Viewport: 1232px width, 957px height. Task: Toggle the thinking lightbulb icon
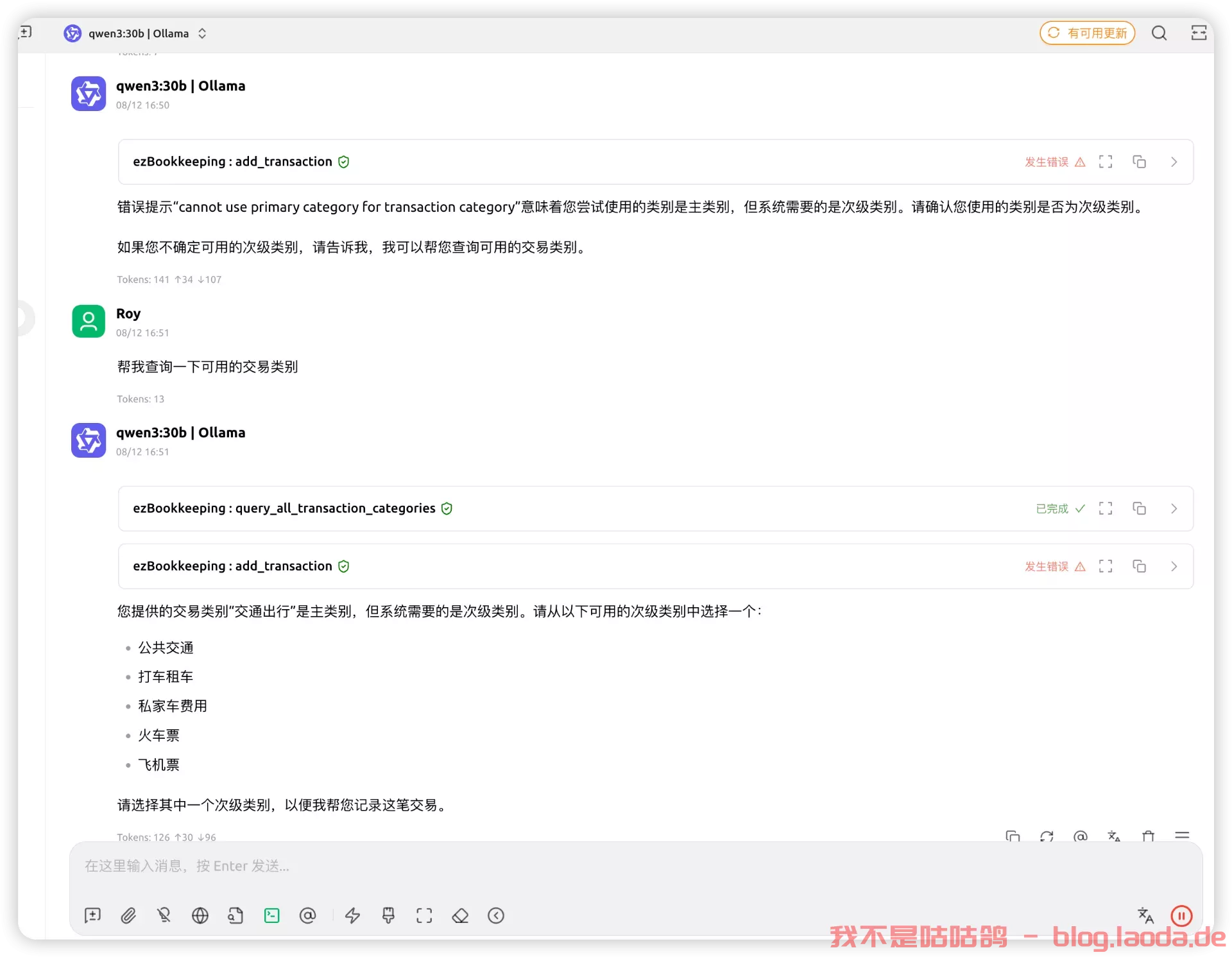pos(164,915)
